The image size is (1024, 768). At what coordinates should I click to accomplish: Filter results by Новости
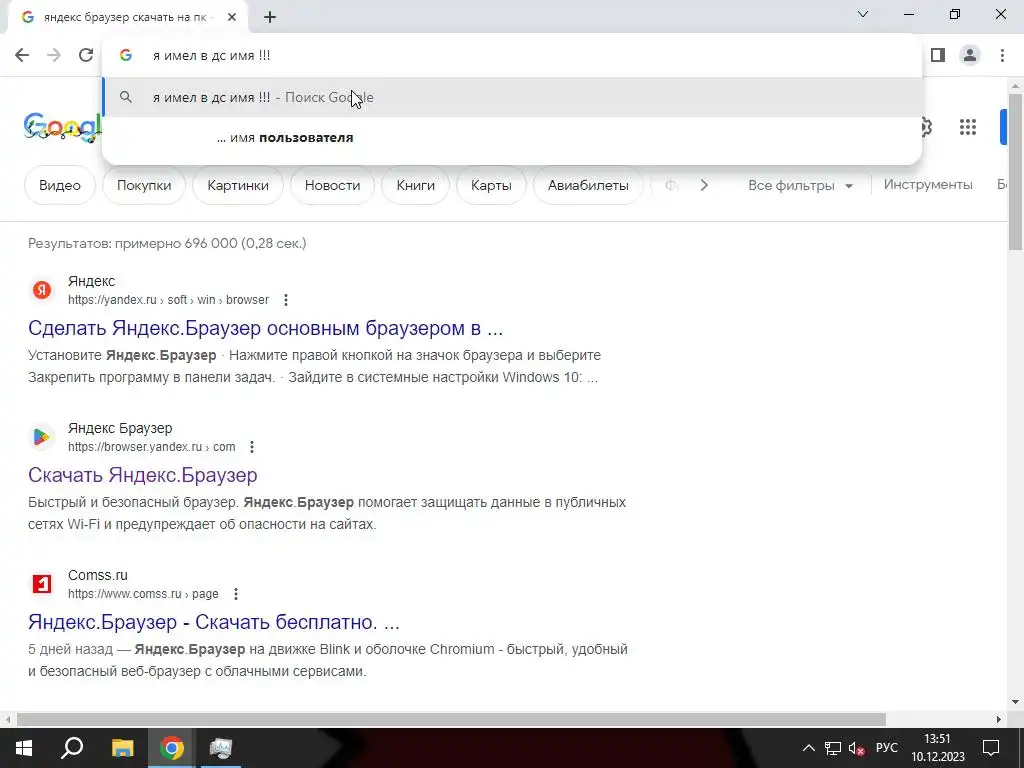point(332,185)
